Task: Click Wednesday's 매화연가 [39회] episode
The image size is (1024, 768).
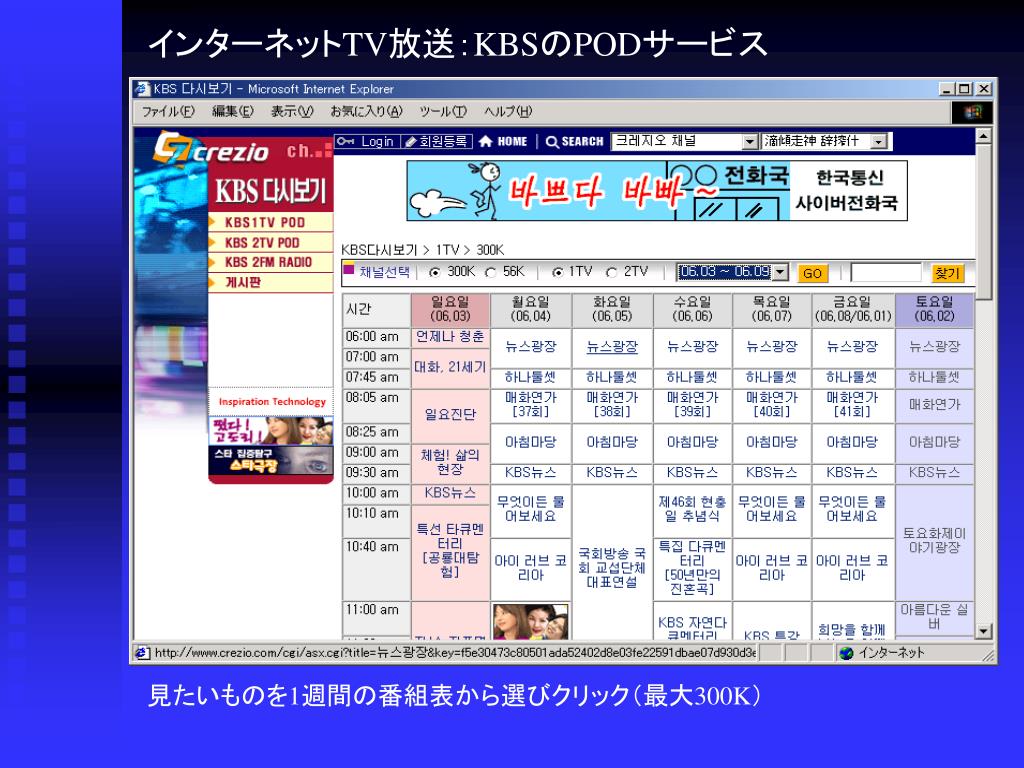Action: (x=692, y=405)
